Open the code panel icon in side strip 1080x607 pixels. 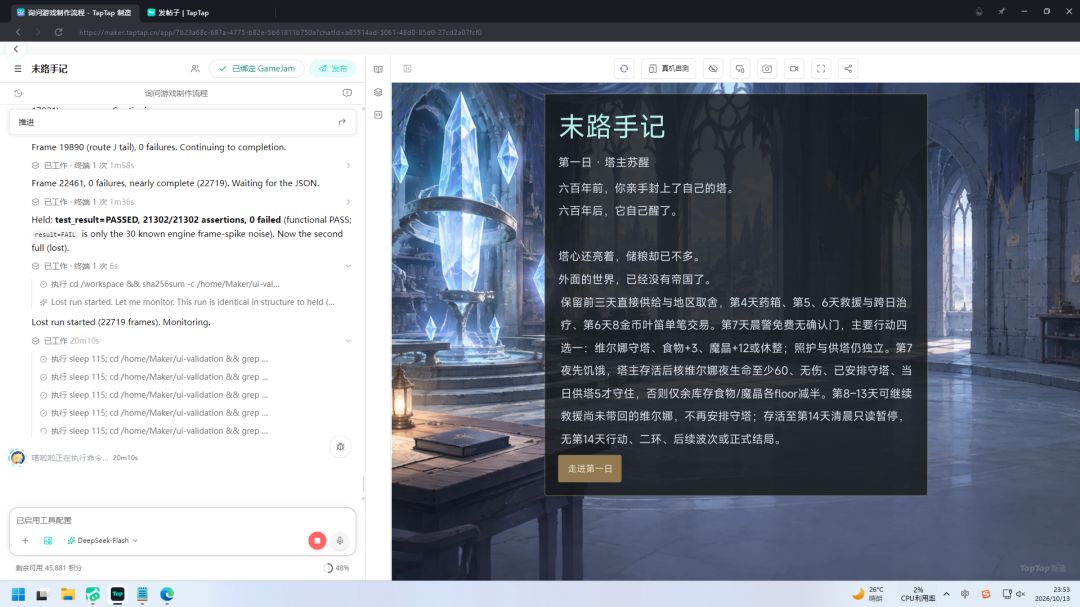click(378, 115)
